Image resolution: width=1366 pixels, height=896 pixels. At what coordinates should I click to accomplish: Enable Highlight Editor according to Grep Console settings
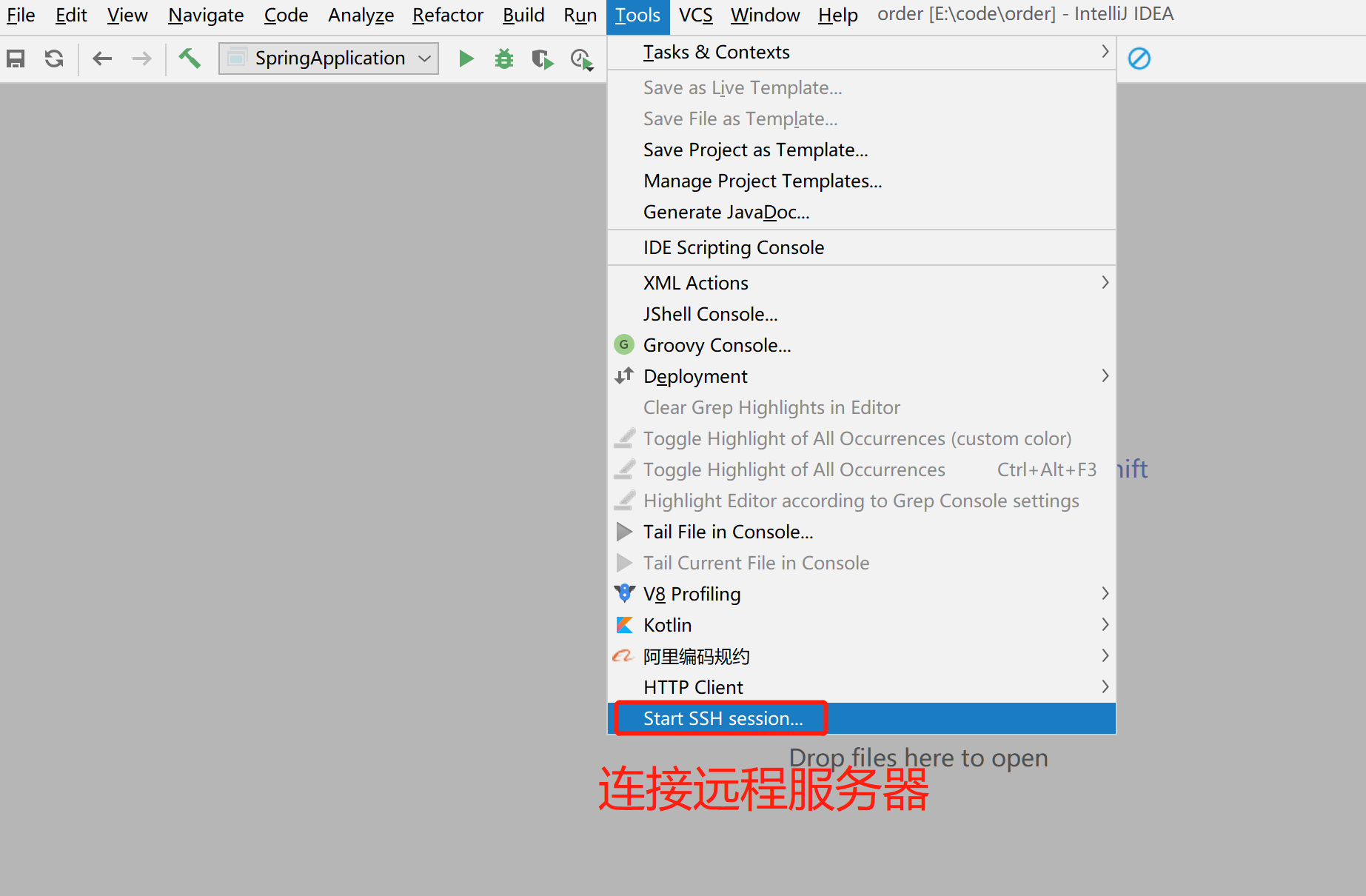point(861,500)
